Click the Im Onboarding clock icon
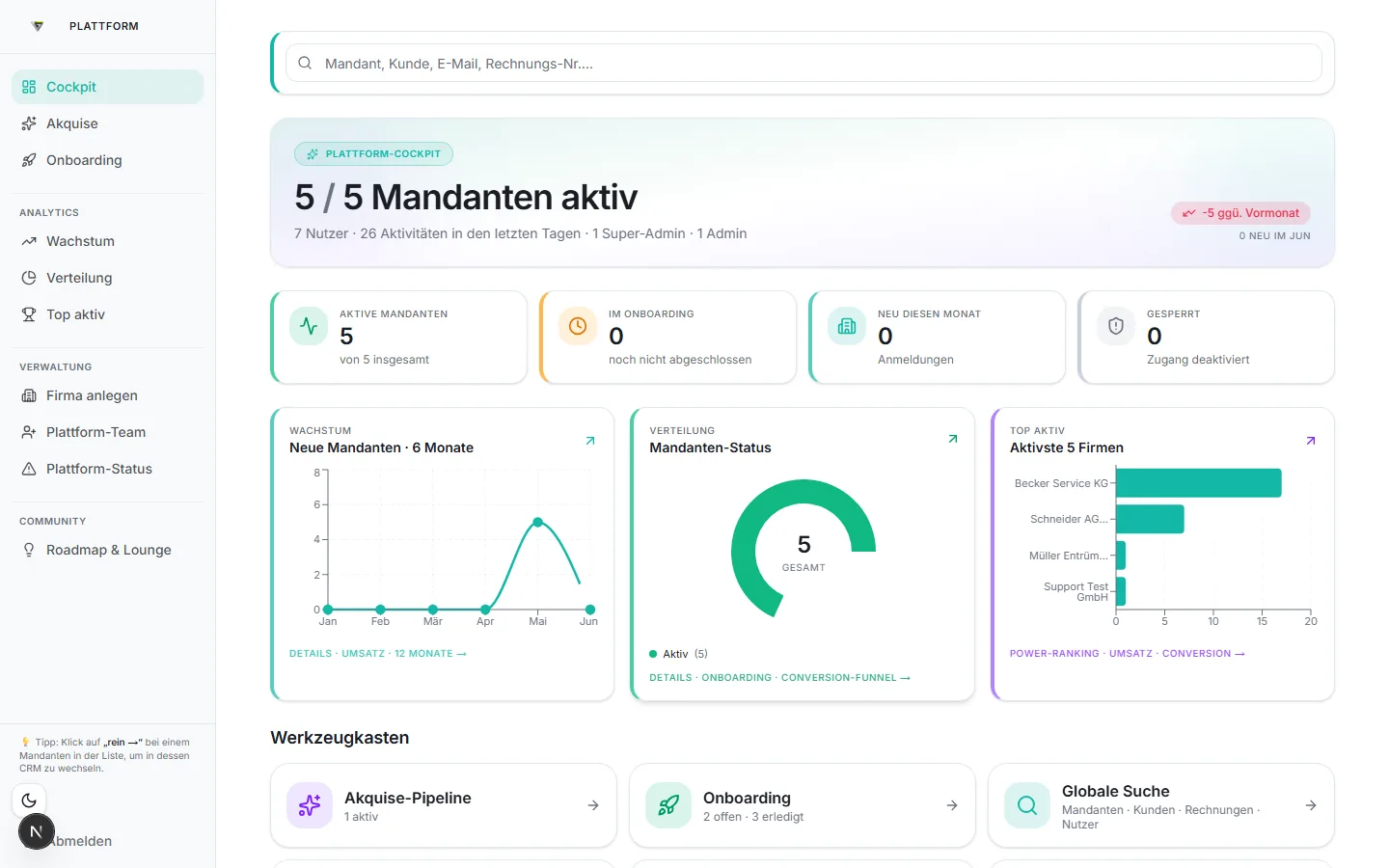The height and width of the screenshot is (868, 1389). [578, 326]
